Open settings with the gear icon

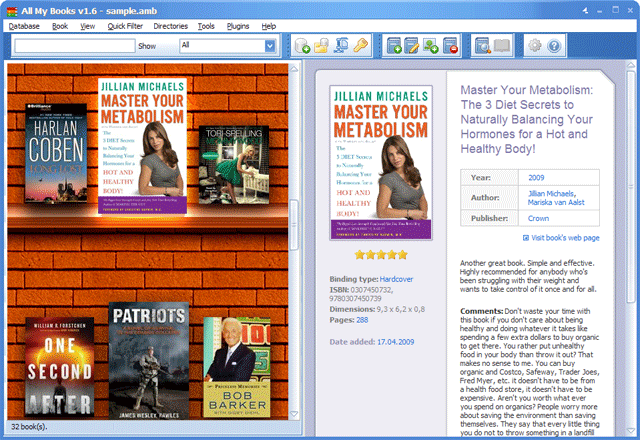[535, 46]
